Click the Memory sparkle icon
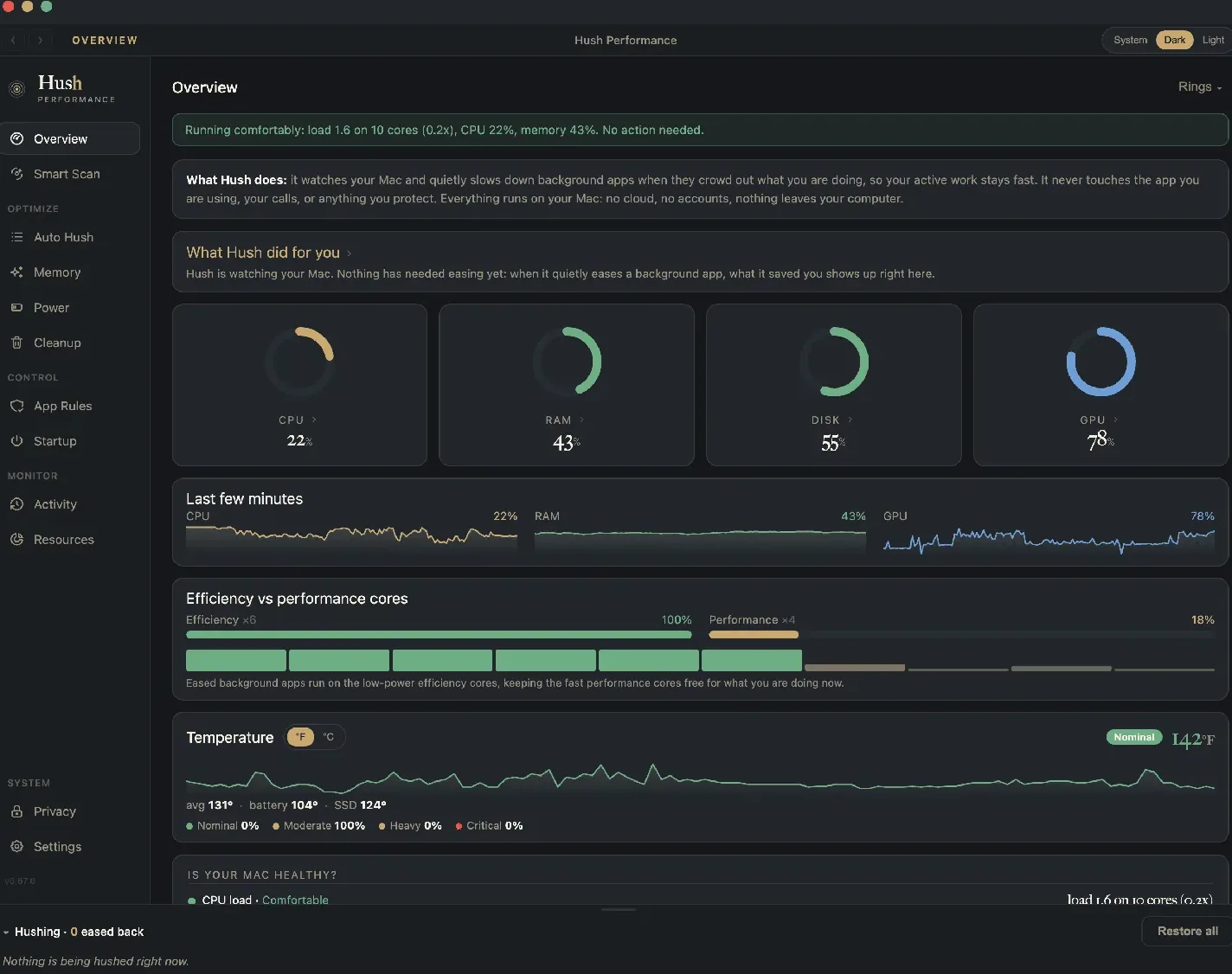The image size is (1232, 974). [16, 272]
